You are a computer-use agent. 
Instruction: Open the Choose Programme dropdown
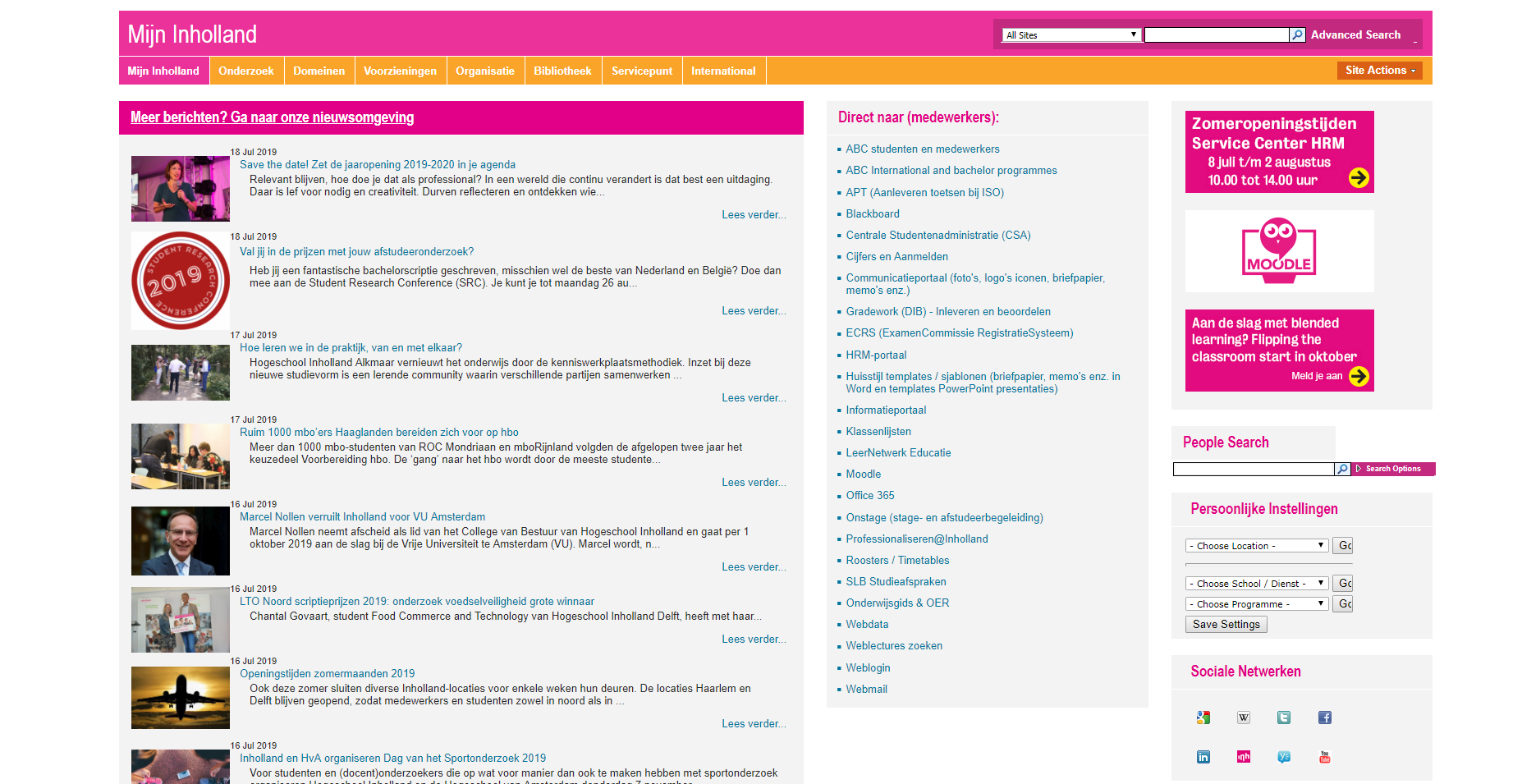[x=1257, y=604]
